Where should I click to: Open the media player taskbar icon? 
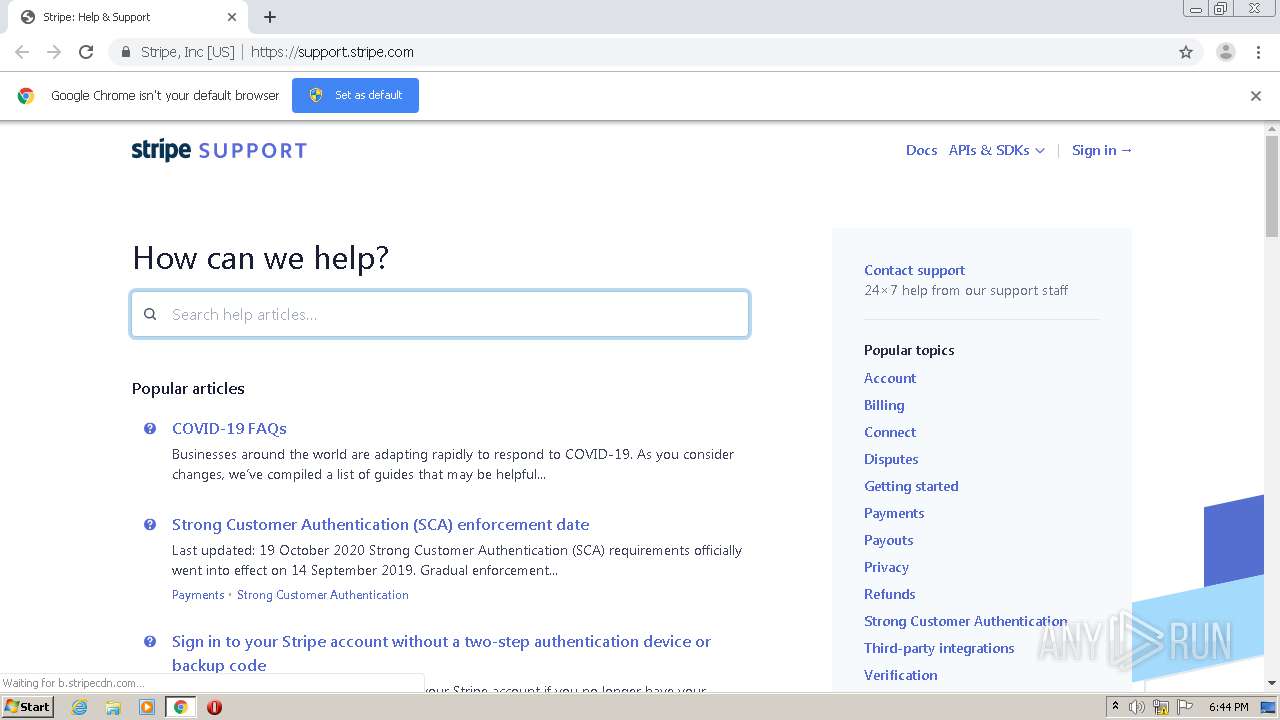click(147, 707)
